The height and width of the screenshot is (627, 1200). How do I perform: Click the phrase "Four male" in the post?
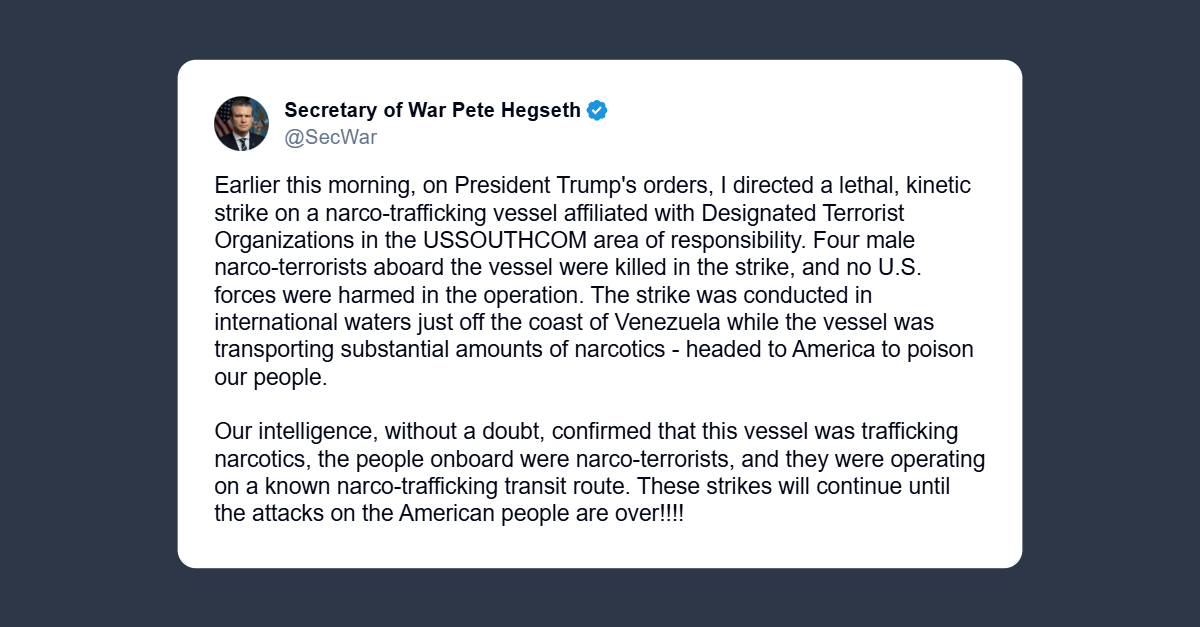coord(872,241)
